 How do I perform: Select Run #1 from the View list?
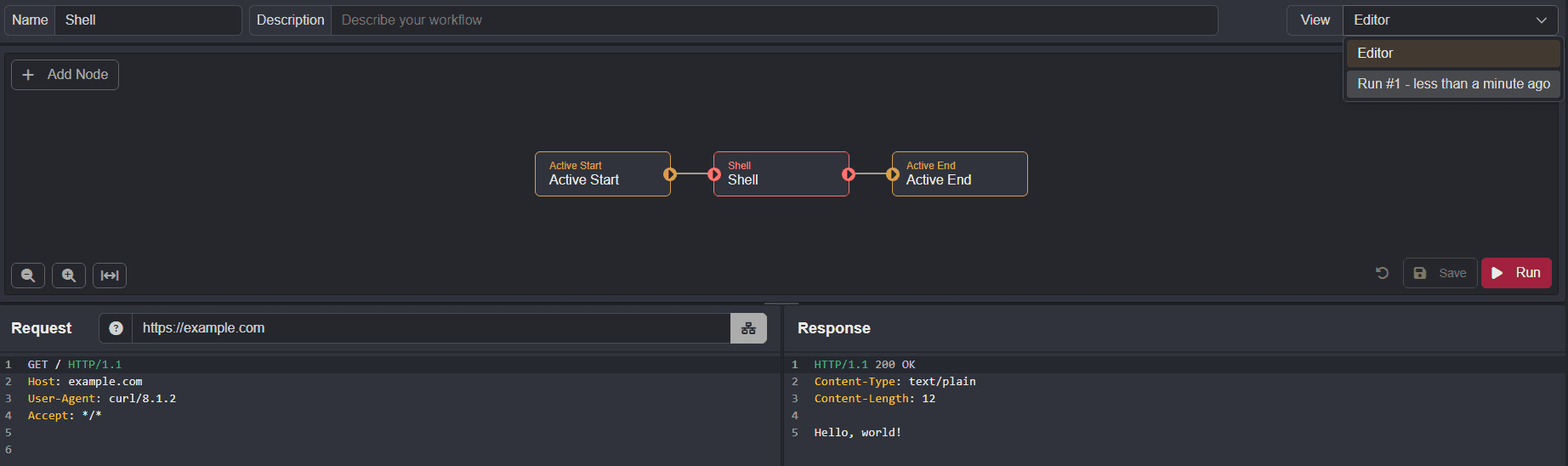[1452, 84]
